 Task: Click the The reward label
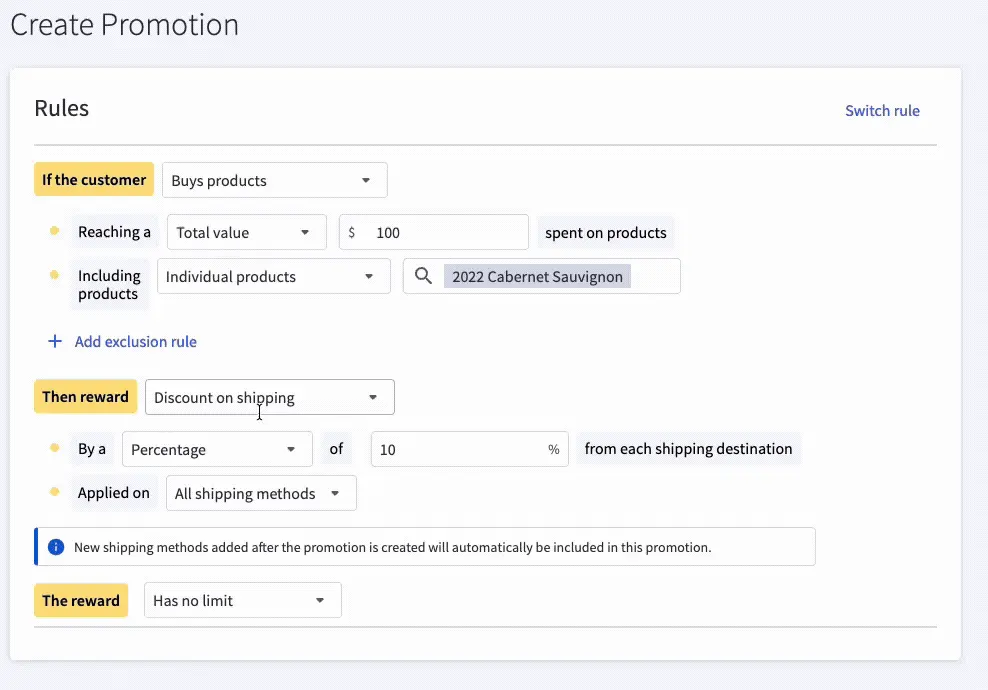pyautogui.click(x=80, y=600)
